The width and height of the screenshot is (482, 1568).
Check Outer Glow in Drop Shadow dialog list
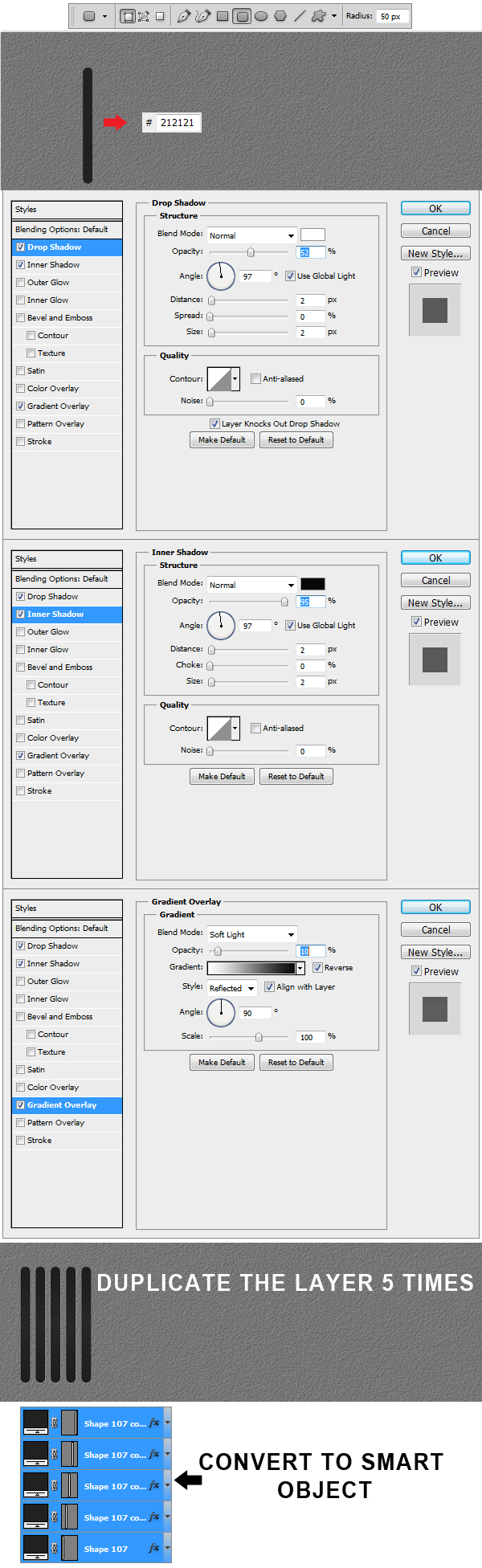tap(21, 283)
